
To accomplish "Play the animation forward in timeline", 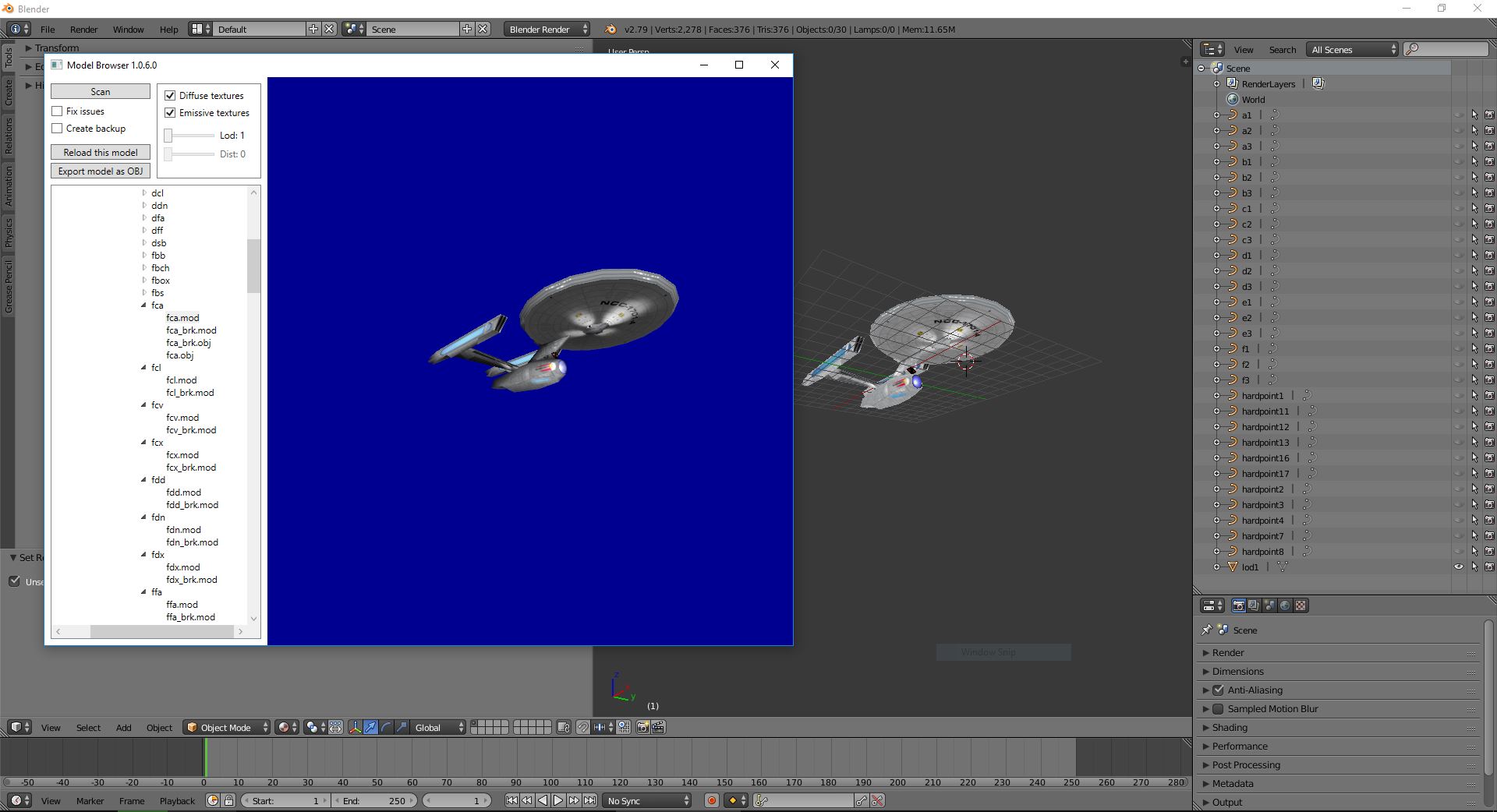I will [558, 800].
